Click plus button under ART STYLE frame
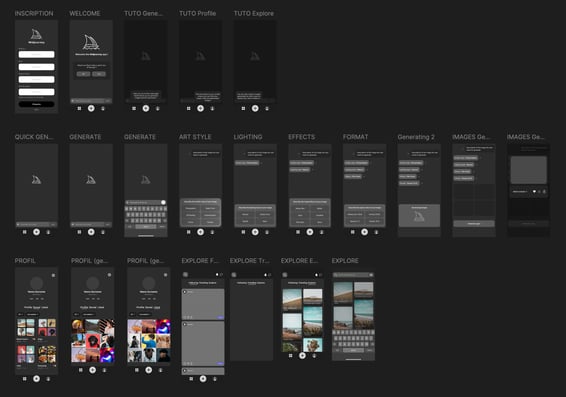Viewport: 566px width, 397px height. click(x=200, y=232)
